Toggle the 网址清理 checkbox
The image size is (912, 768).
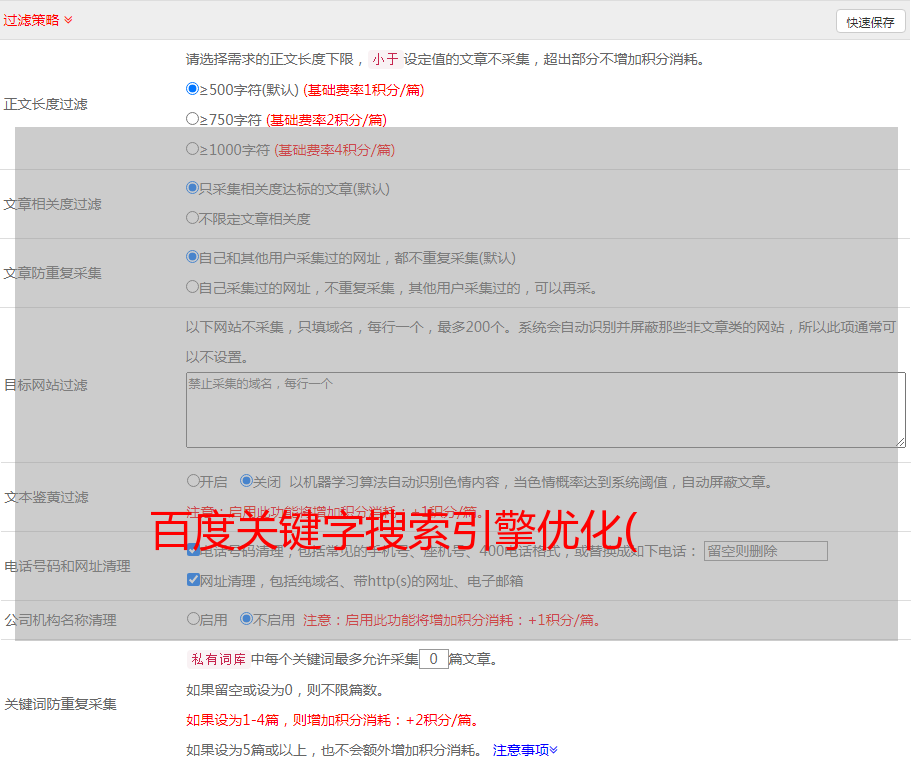(x=193, y=580)
